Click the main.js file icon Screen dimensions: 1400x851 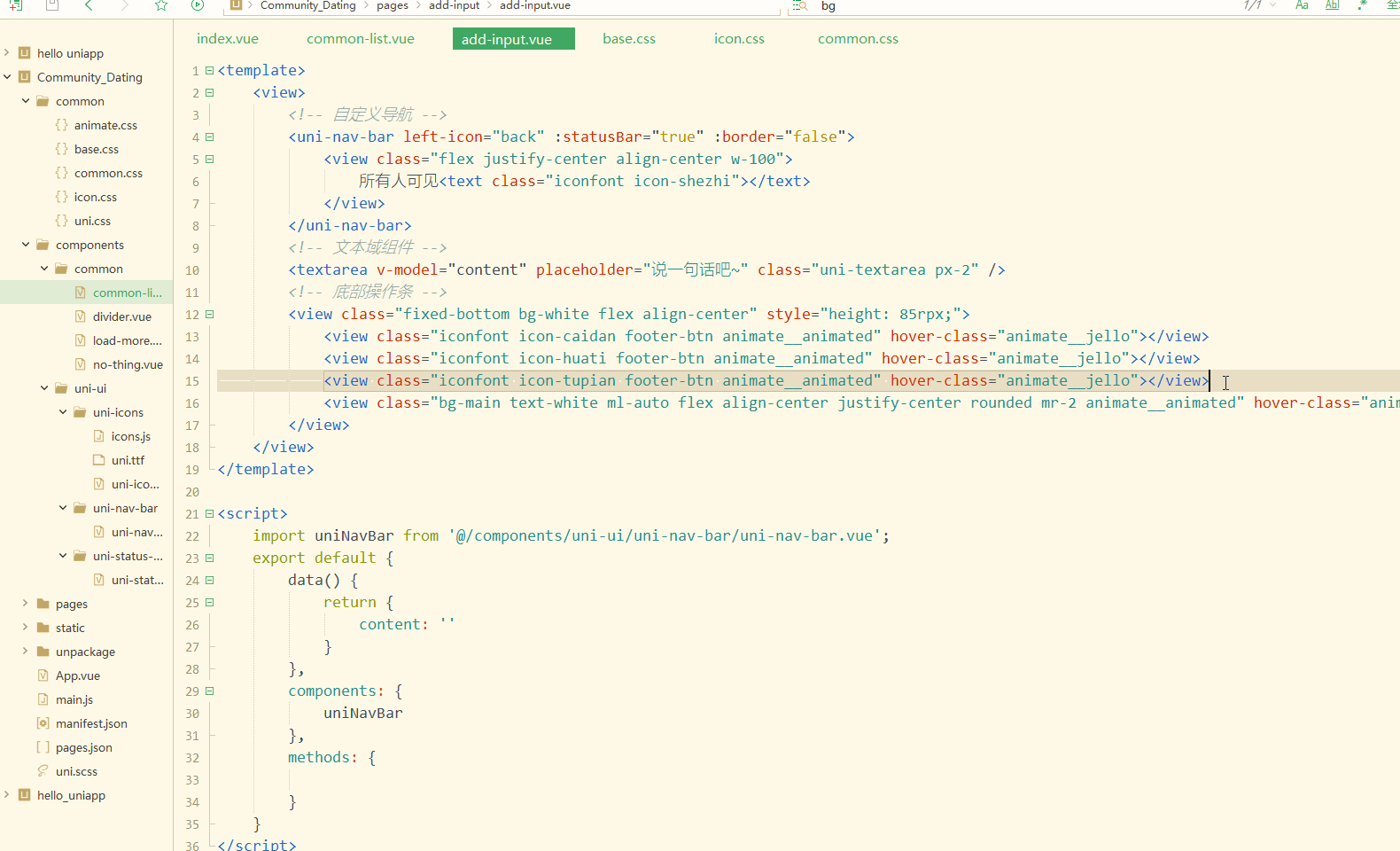point(43,699)
